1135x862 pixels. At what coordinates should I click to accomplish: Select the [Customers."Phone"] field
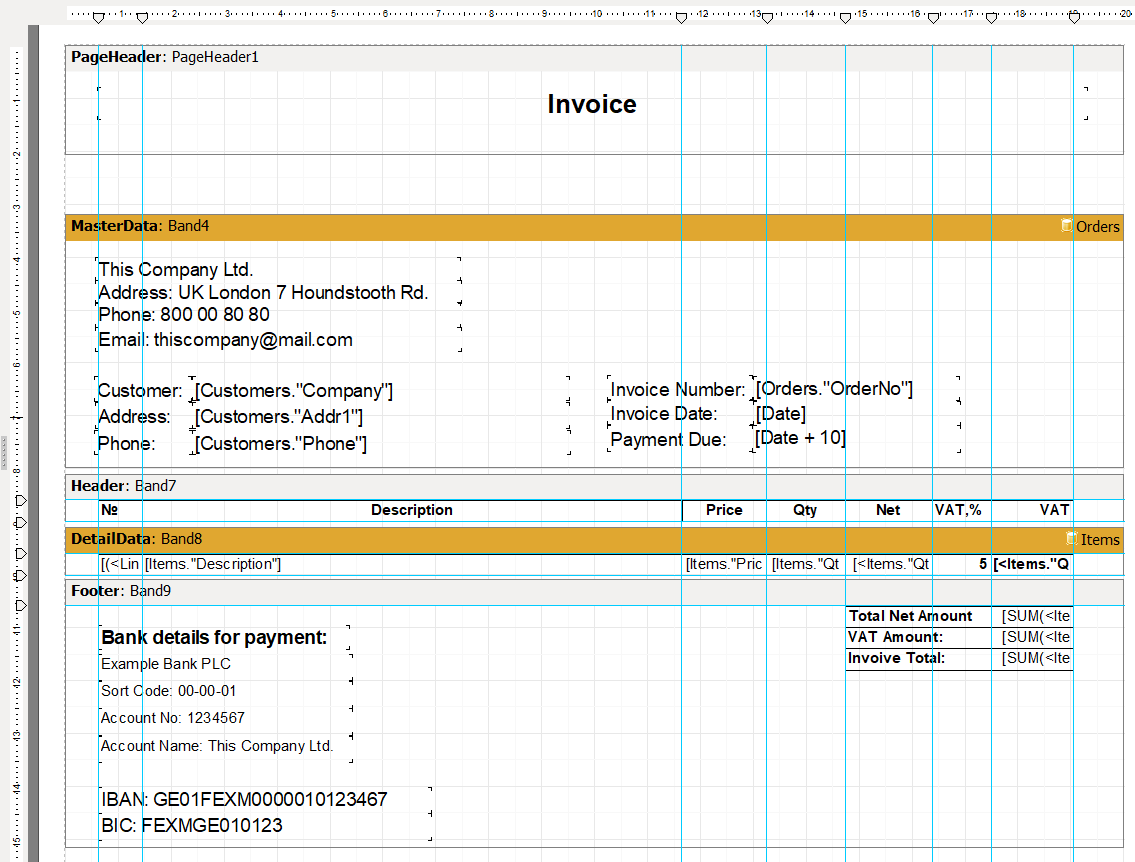click(x=281, y=444)
